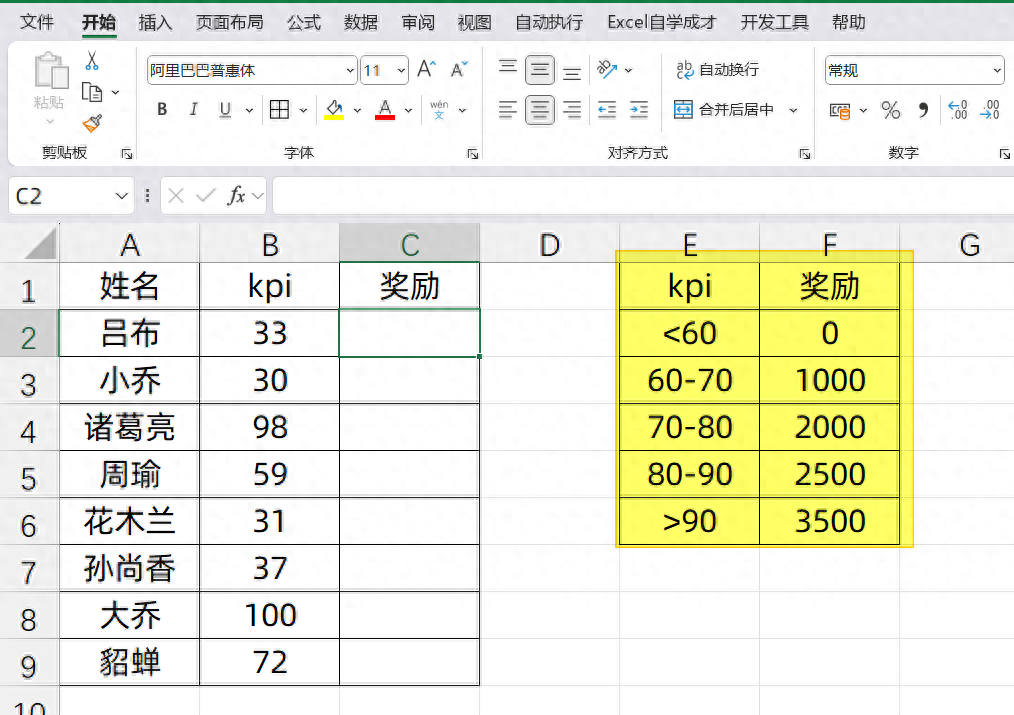The image size is (1014, 715).
Task: Select lookup cell labeled 80-90
Action: coord(689,474)
